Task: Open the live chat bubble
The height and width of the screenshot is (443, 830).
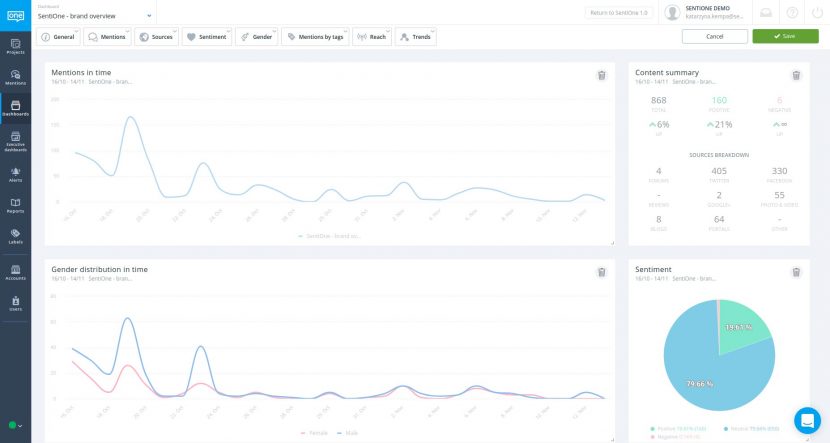Action: pyautogui.click(x=806, y=419)
